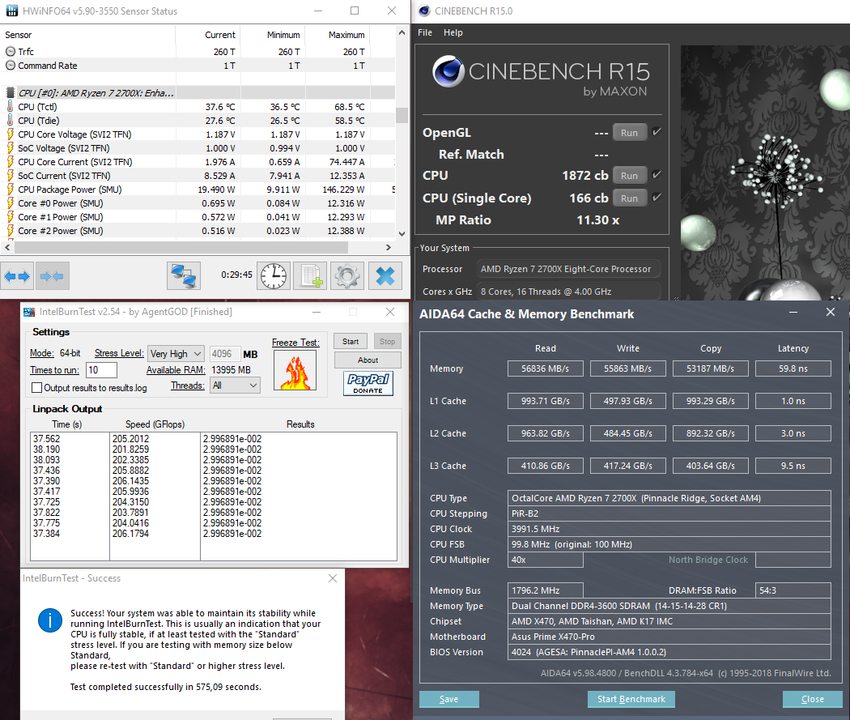Screen dimensions: 850x720
Task: Click the L3 Cache Write value 417.24 GB/s
Action: click(628, 466)
